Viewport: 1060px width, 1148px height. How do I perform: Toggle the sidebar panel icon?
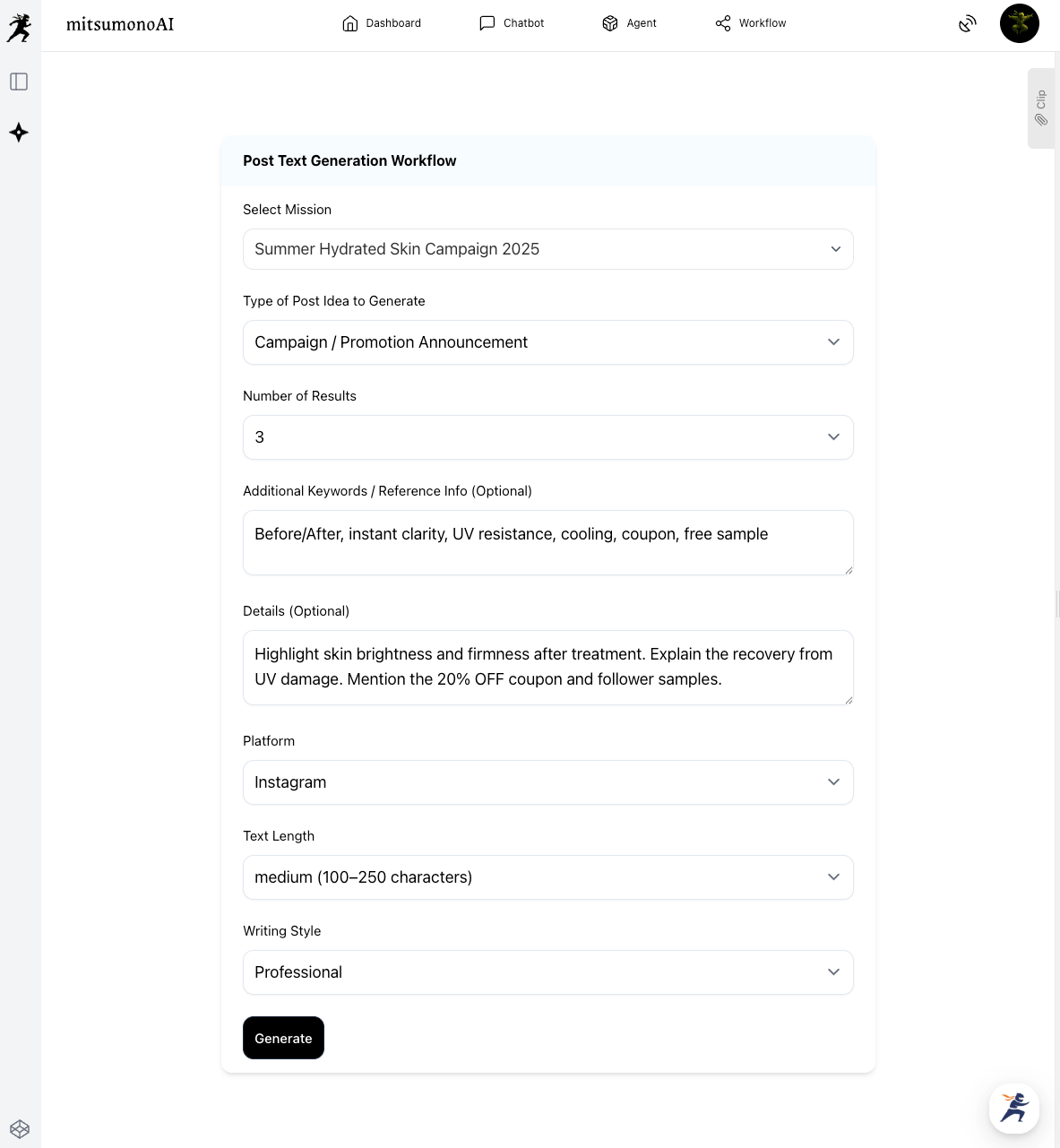coord(19,82)
